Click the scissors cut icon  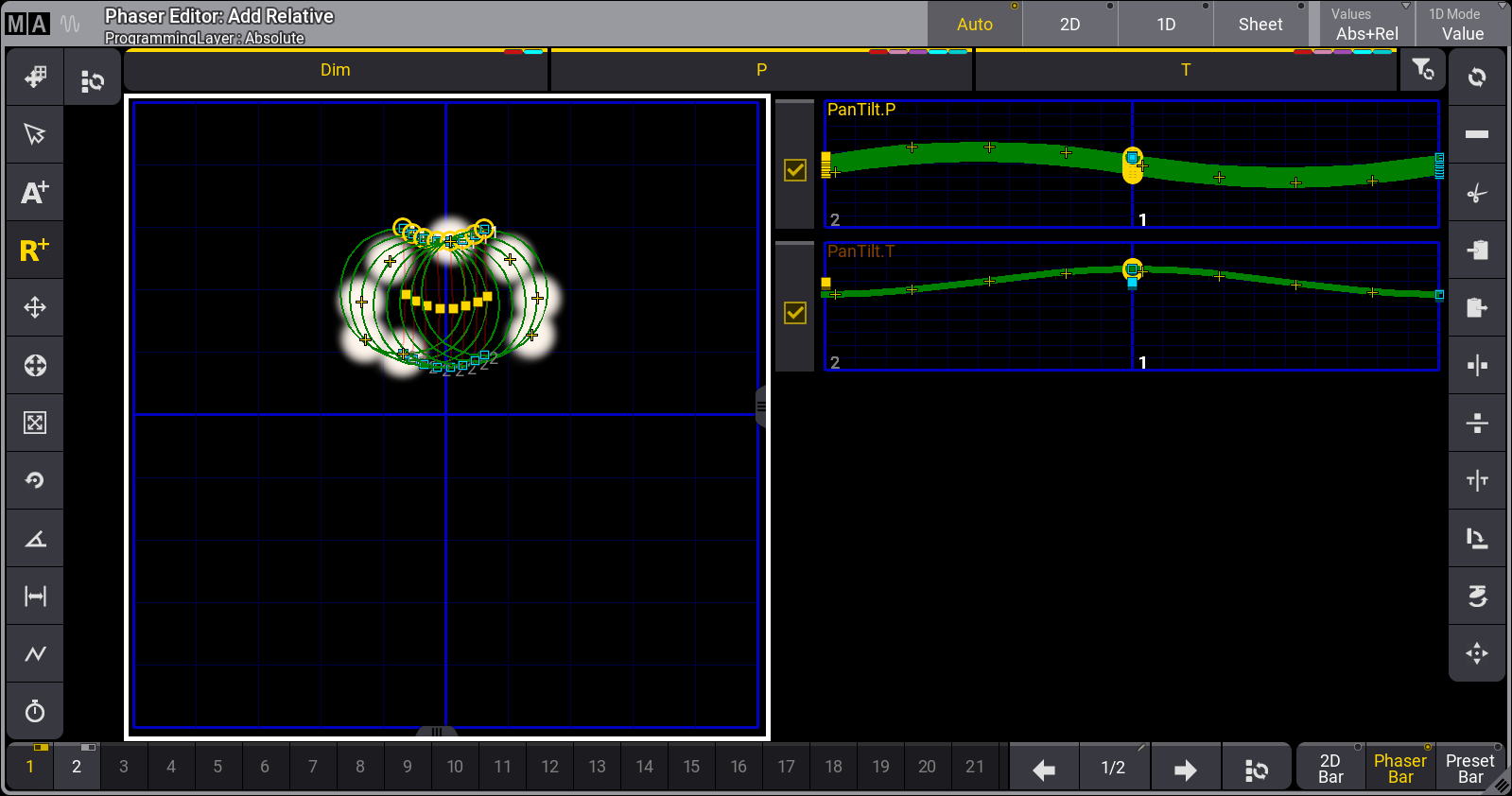click(x=1476, y=194)
